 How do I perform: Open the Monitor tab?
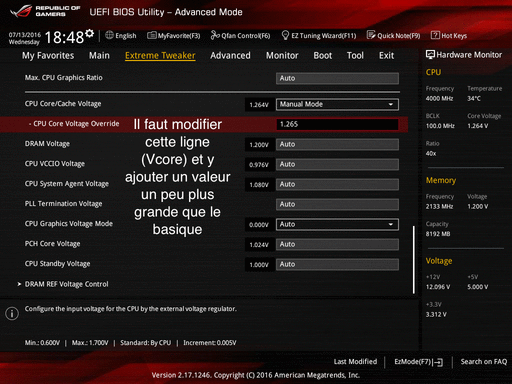pyautogui.click(x=282, y=55)
